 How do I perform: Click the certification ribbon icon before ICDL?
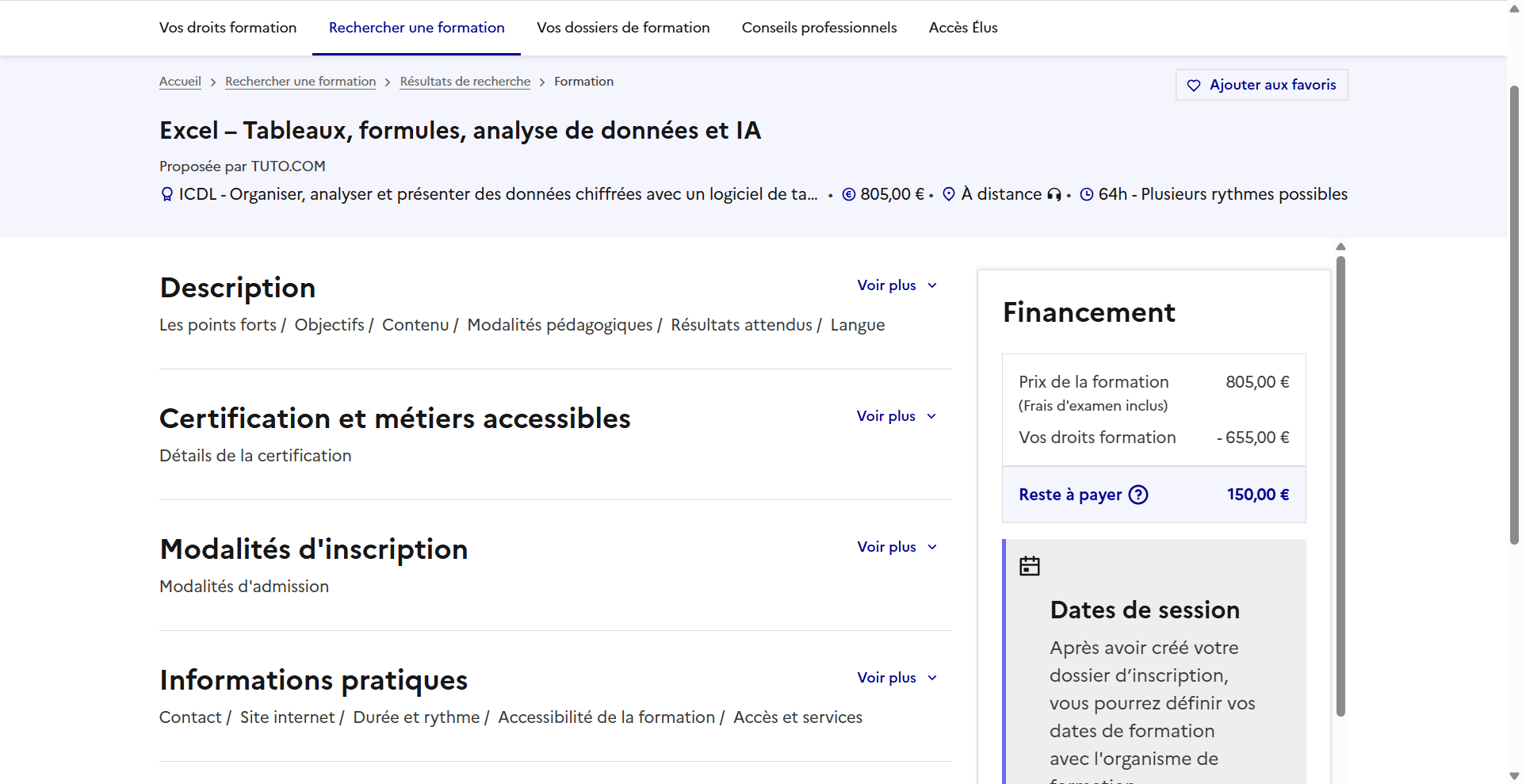click(x=166, y=194)
